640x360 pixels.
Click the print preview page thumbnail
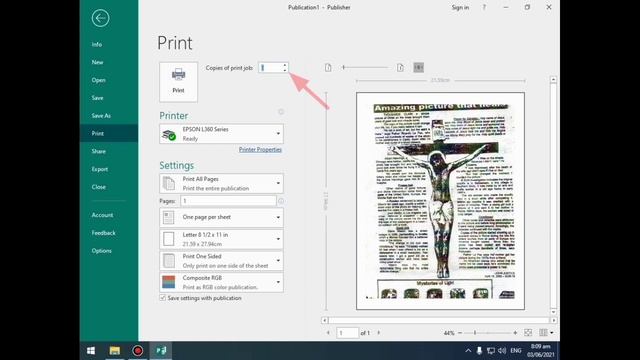tap(440, 201)
